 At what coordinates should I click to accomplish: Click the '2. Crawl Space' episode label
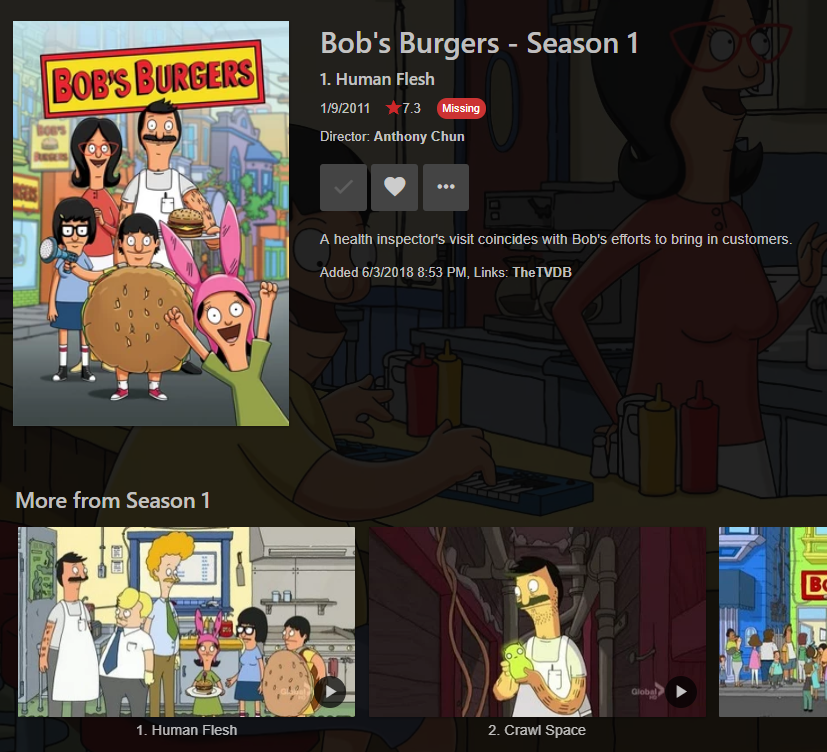537,730
